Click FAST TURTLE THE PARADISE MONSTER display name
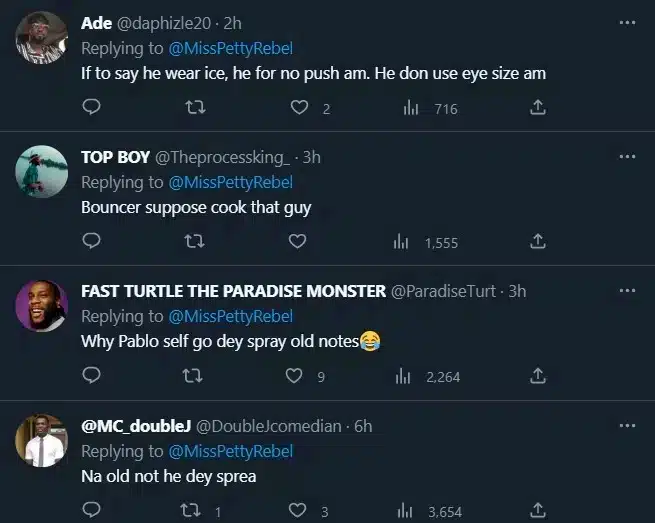The width and height of the screenshot is (655, 523). tap(233, 291)
